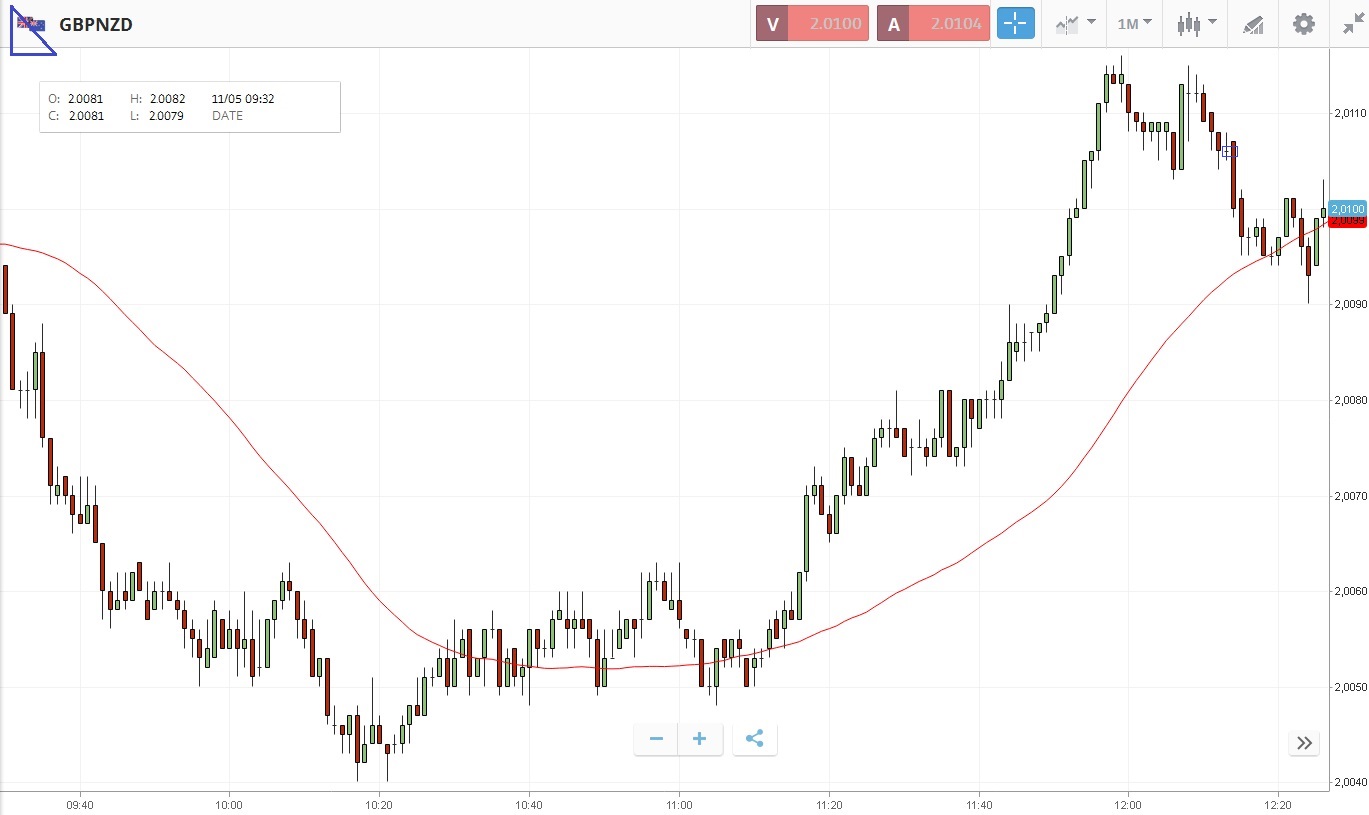Jump to the latest candle with the double-arrow button
This screenshot has height=815, width=1369.
point(1304,743)
